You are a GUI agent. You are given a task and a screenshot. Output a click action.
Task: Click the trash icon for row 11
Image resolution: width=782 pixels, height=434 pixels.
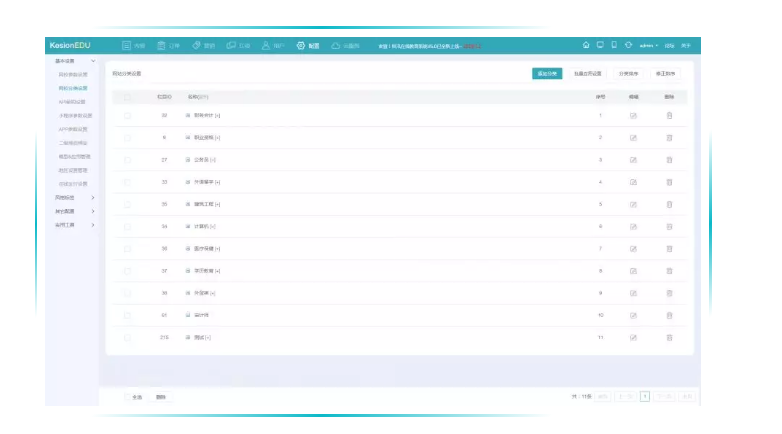669,337
